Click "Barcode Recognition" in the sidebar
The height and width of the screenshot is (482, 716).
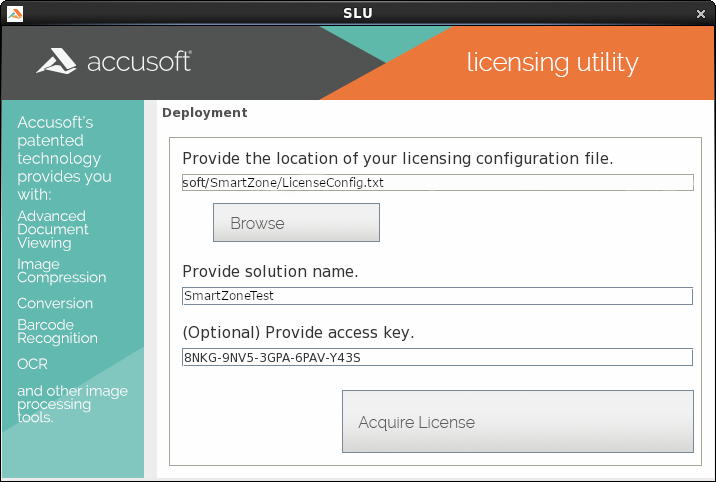coord(57,331)
